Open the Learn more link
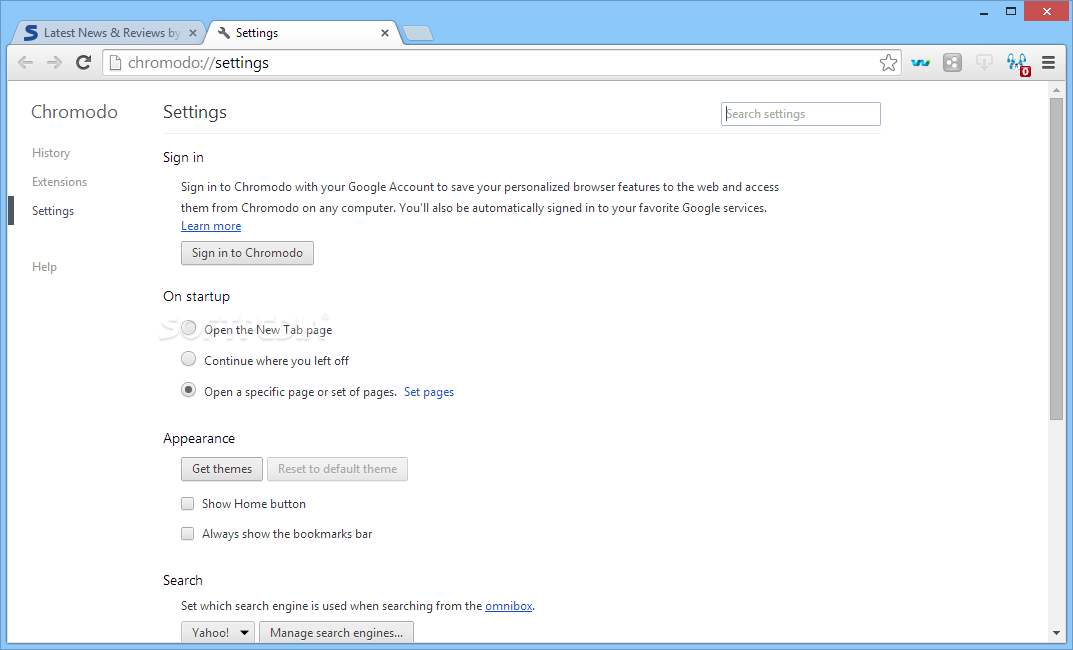This screenshot has width=1073, height=650. [211, 226]
